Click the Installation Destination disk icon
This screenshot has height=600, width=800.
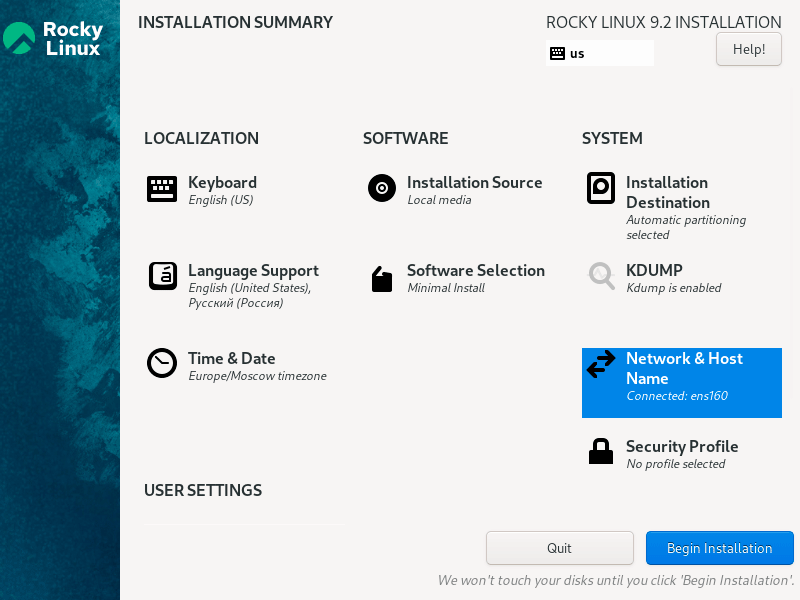pos(600,188)
